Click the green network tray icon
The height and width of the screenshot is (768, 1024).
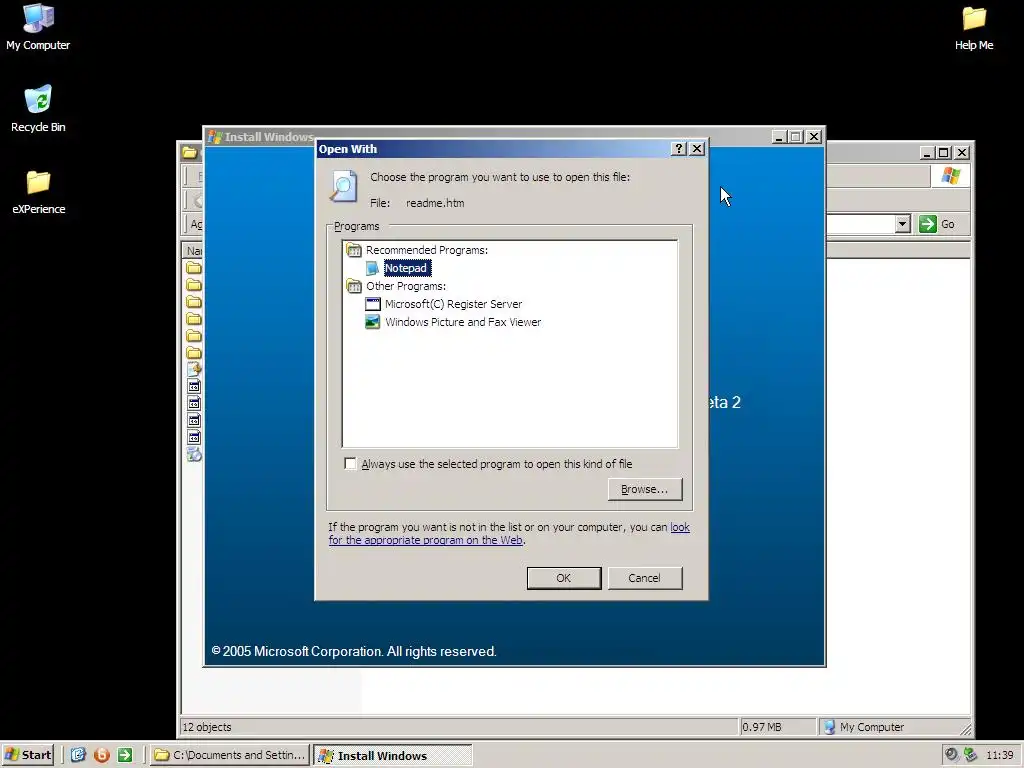click(x=970, y=754)
